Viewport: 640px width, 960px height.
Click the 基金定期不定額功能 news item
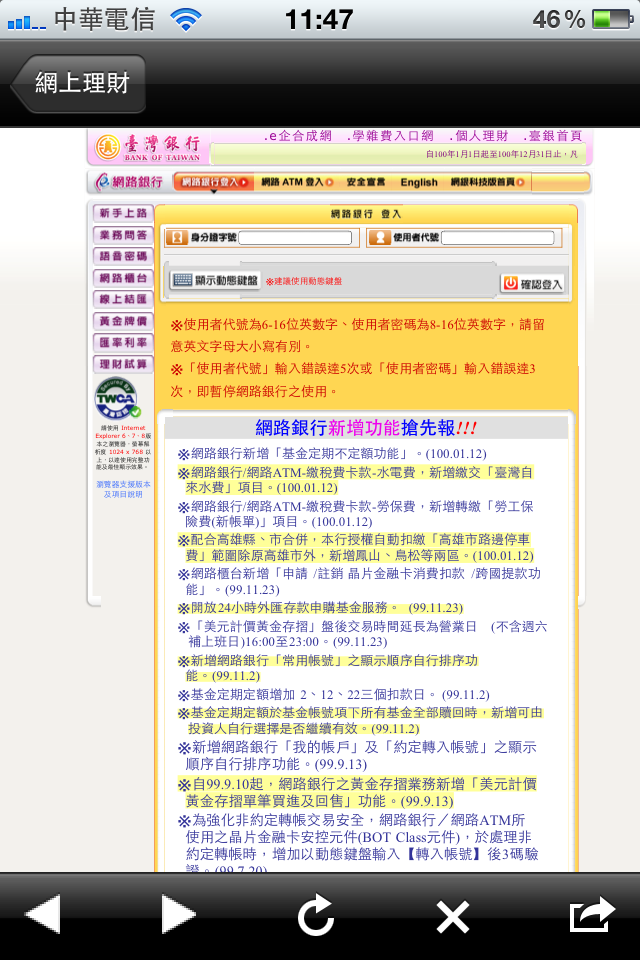[x=332, y=454]
